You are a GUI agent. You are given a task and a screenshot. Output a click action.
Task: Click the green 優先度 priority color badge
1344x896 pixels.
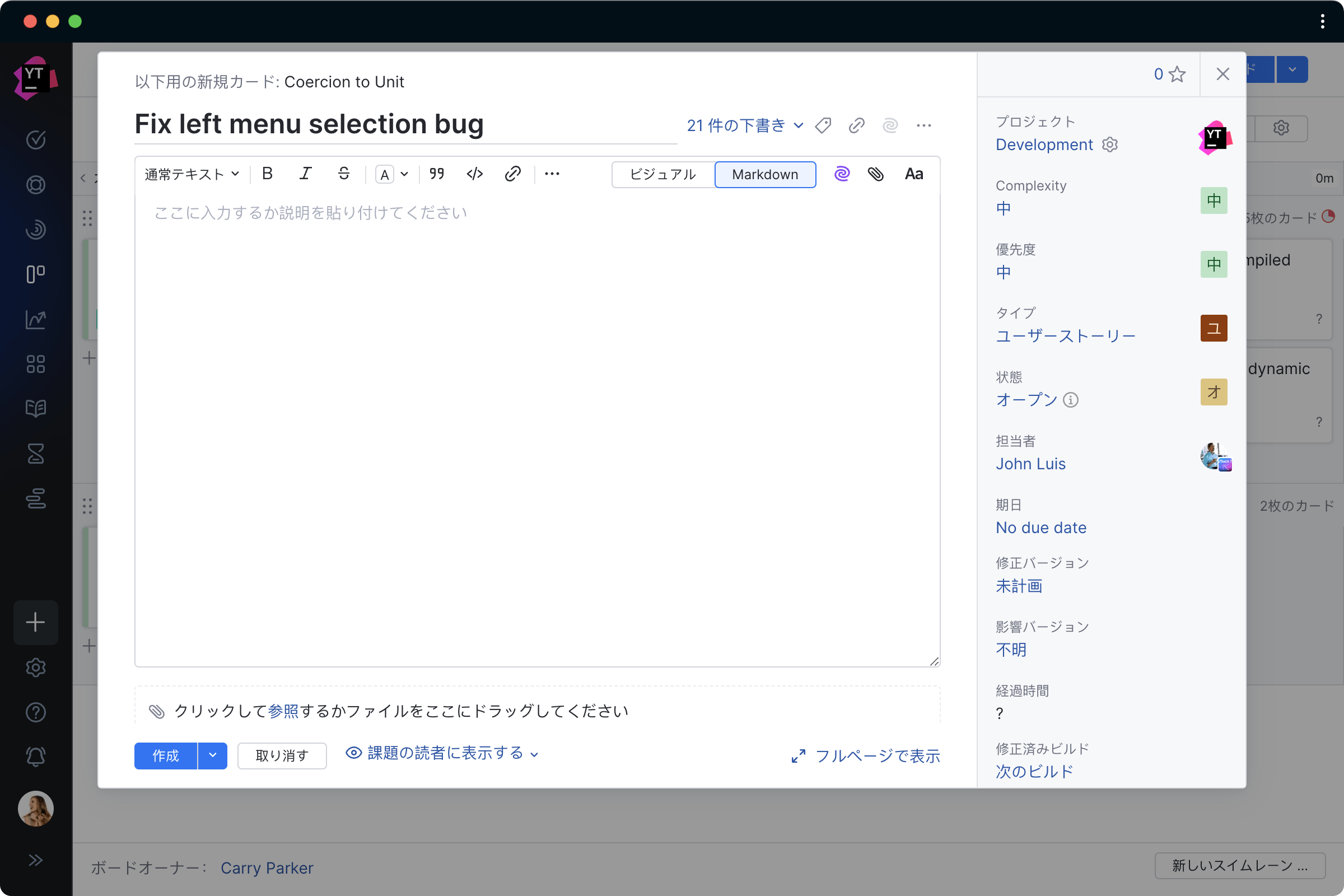1213,264
